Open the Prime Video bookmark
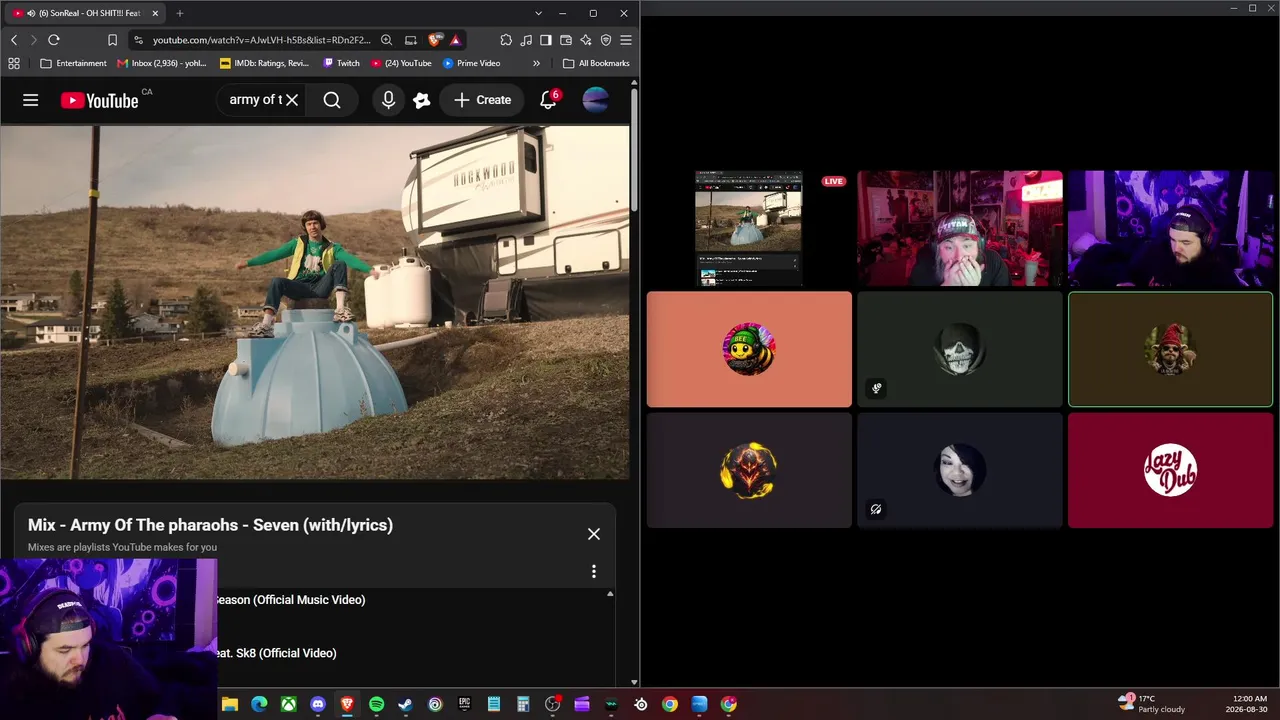1280x720 pixels. click(471, 63)
